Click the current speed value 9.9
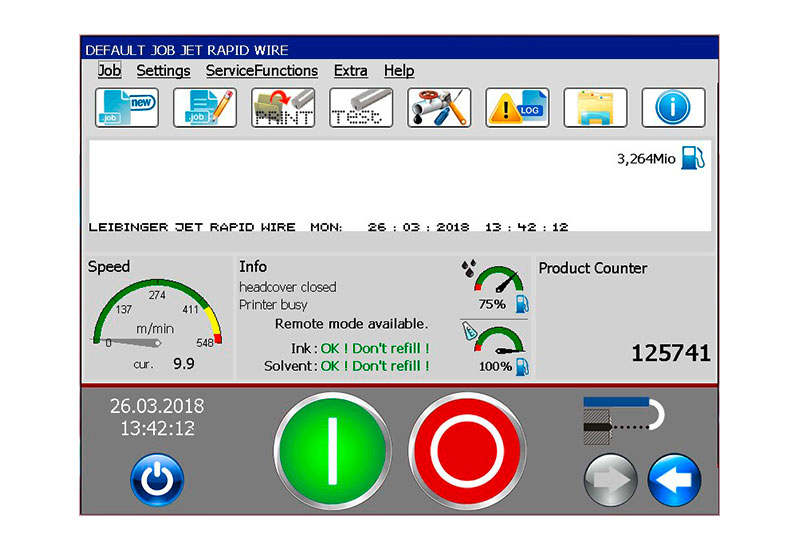This screenshot has width=800, height=550. pyautogui.click(x=184, y=363)
